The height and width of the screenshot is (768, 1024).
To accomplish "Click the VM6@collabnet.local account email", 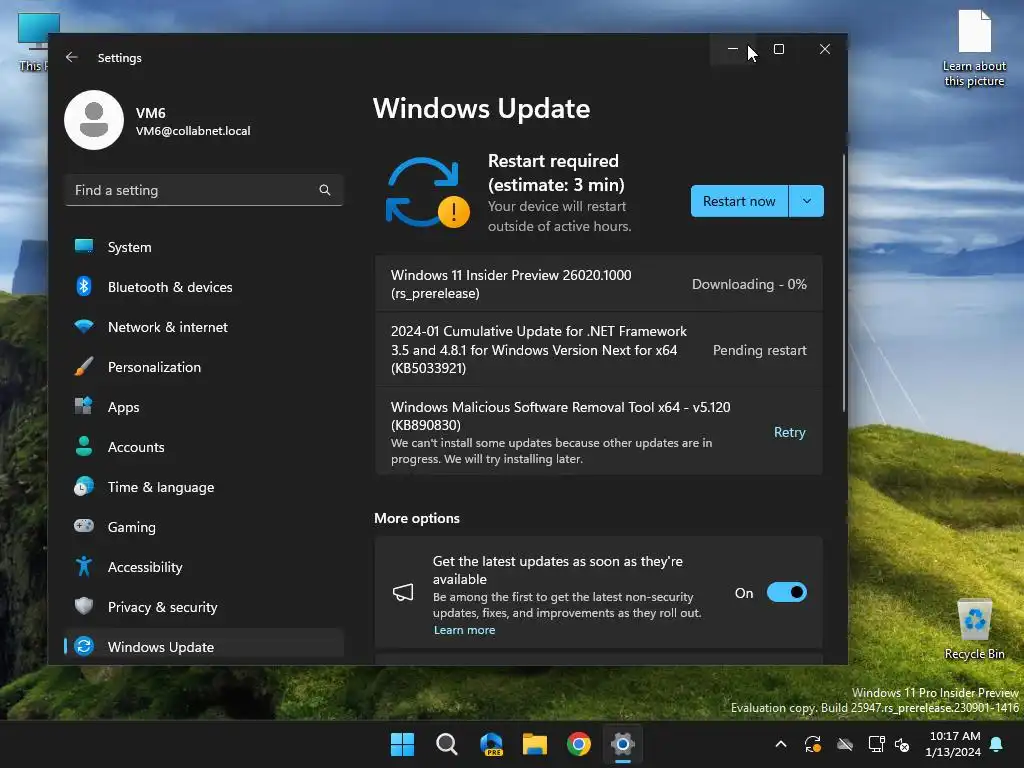I will (193, 131).
